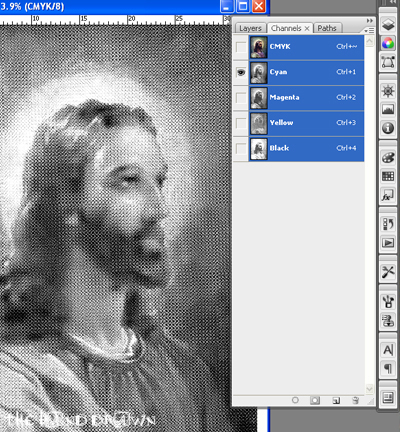Open the Styles fx dock icon

(388, 195)
